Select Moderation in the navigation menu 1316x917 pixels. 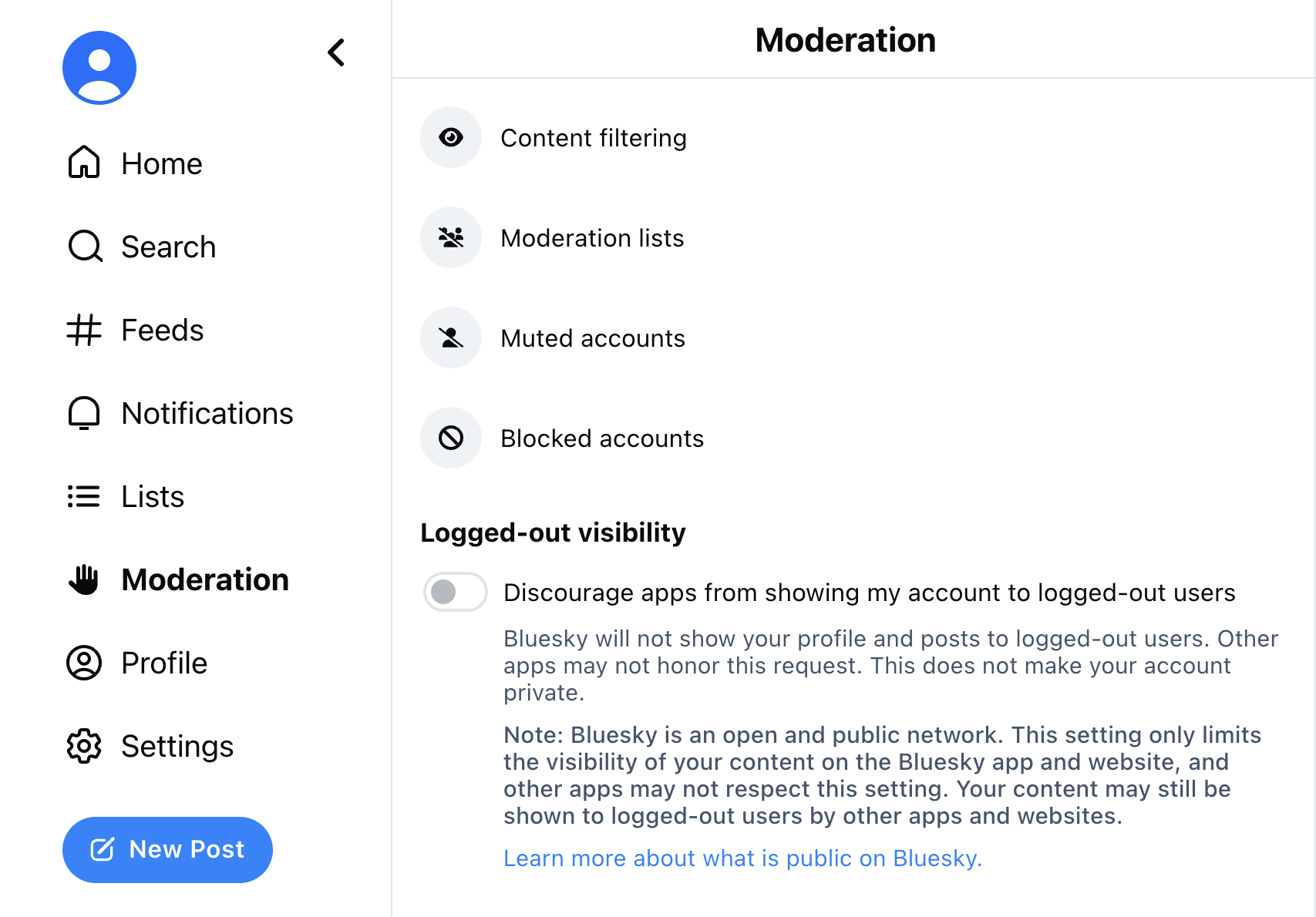204,579
